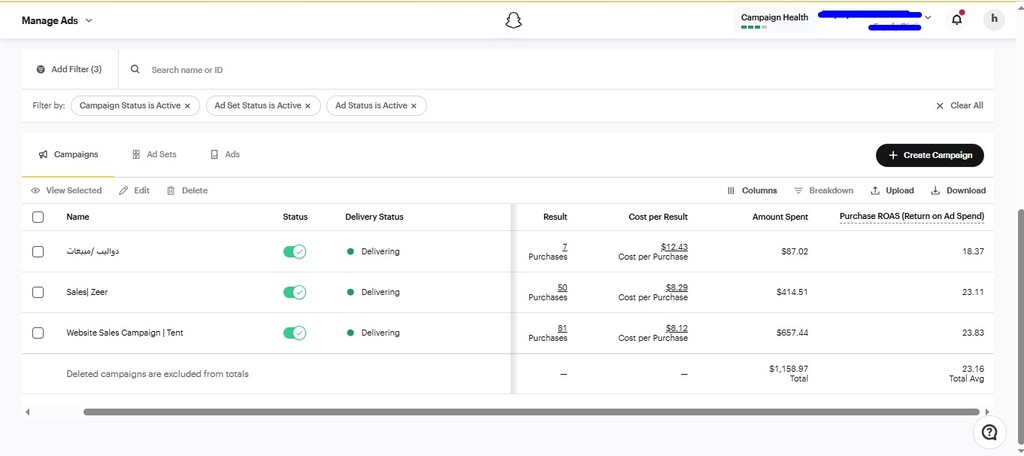Open the notifications bell icon
This screenshot has width=1024, height=456.
957,19
